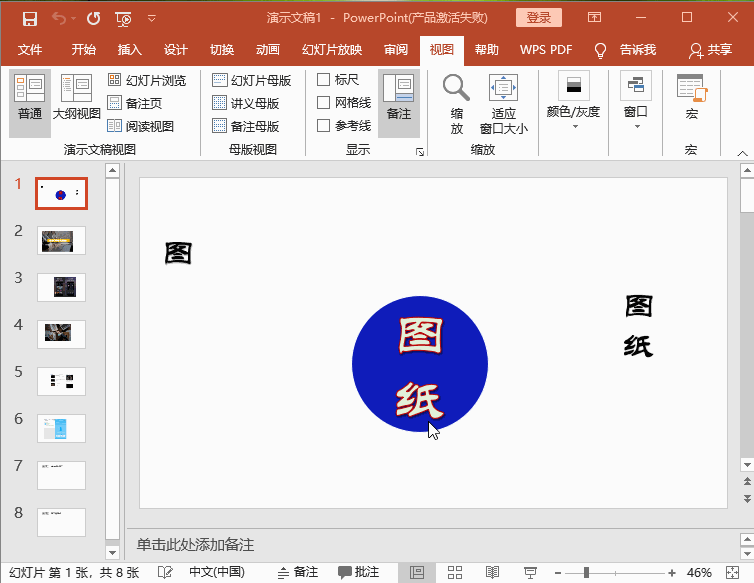Click the slide panel scroll down arrow
The height and width of the screenshot is (583, 754).
coord(112,552)
